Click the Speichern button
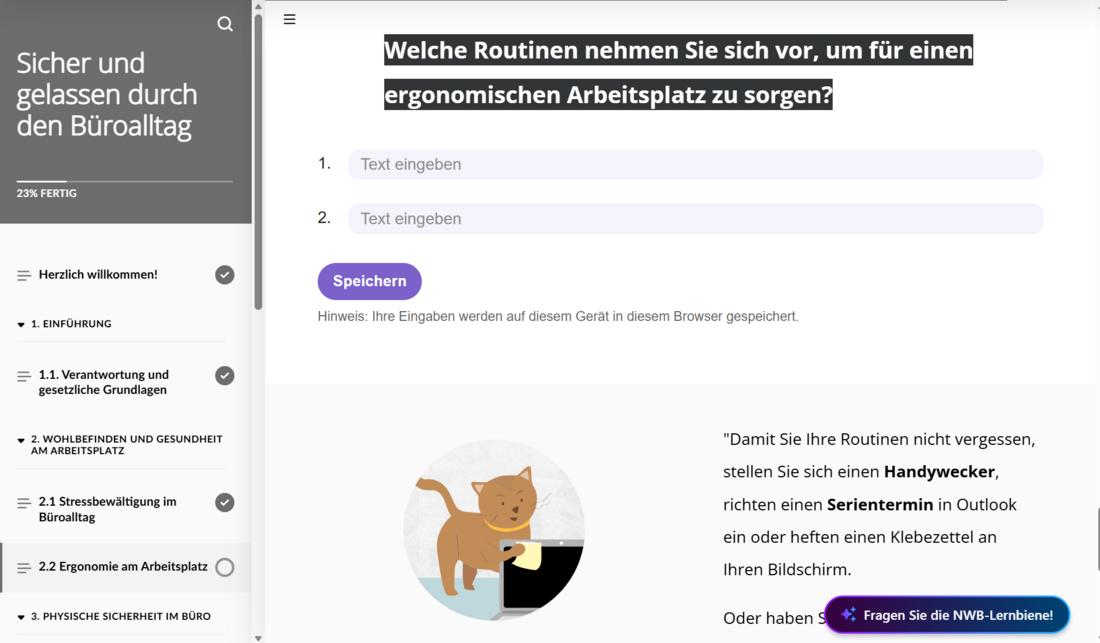The width and height of the screenshot is (1100, 643). [370, 281]
